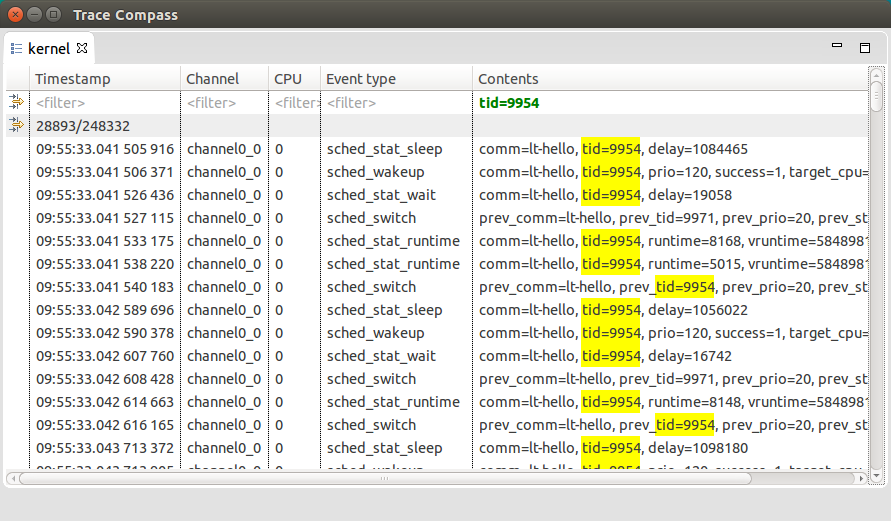Image resolution: width=891 pixels, height=521 pixels.
Task: Click the filter mode icon in the filter row
Action: (16, 102)
